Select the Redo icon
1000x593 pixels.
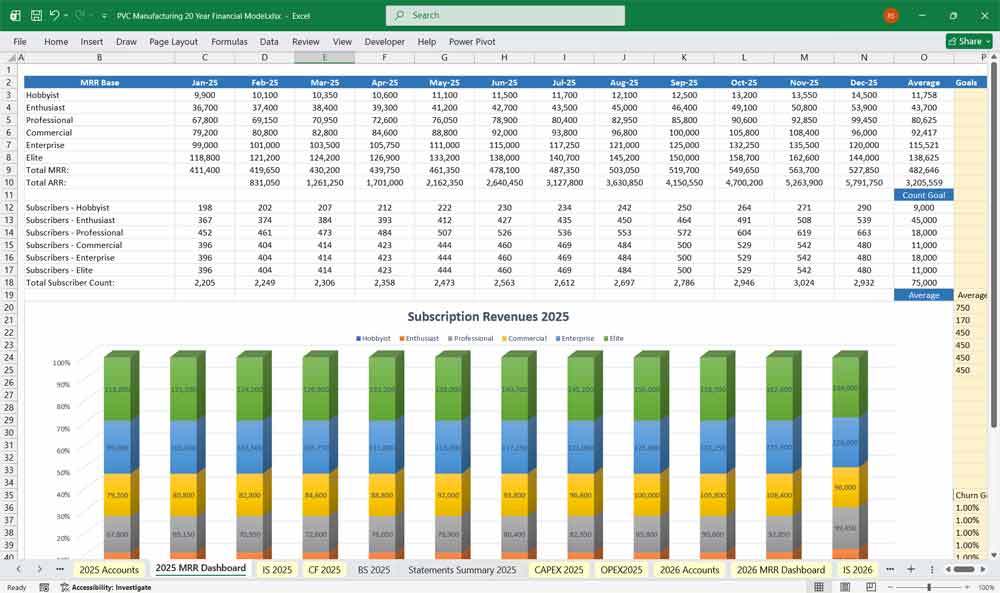pyautogui.click(x=78, y=15)
